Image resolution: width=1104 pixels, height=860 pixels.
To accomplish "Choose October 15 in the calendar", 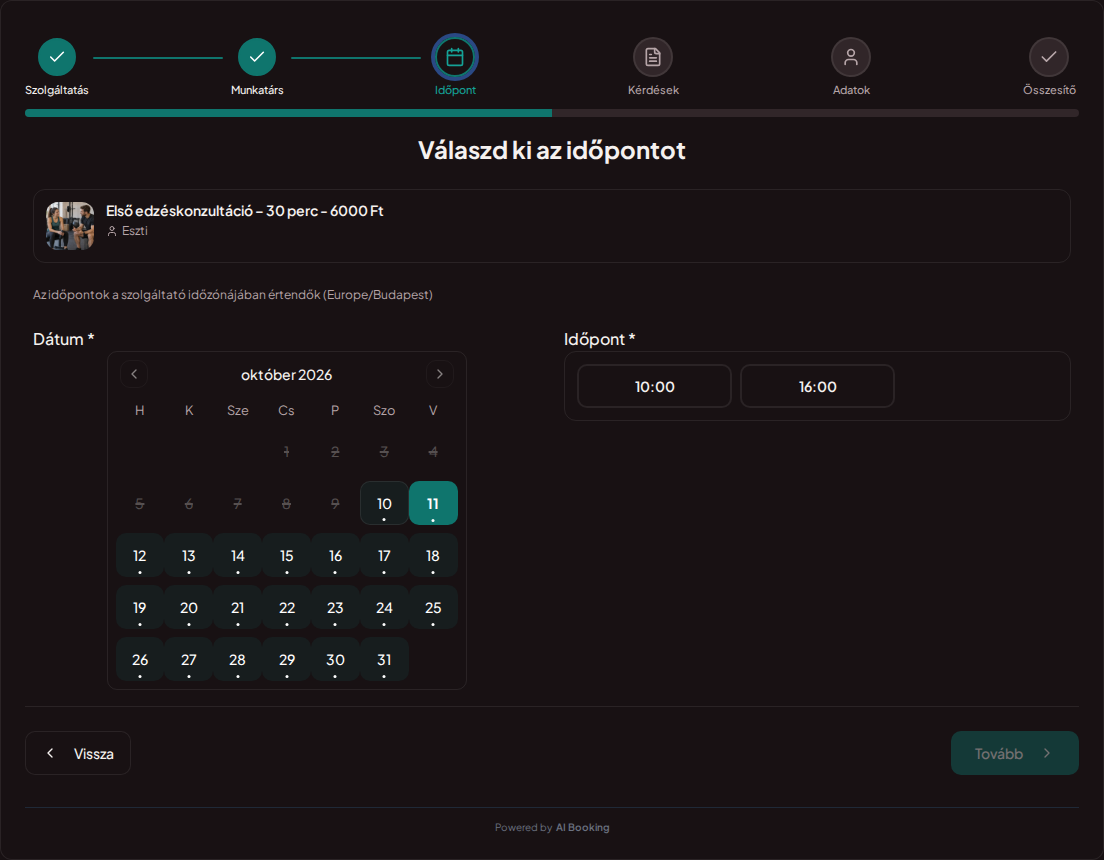I will [287, 555].
